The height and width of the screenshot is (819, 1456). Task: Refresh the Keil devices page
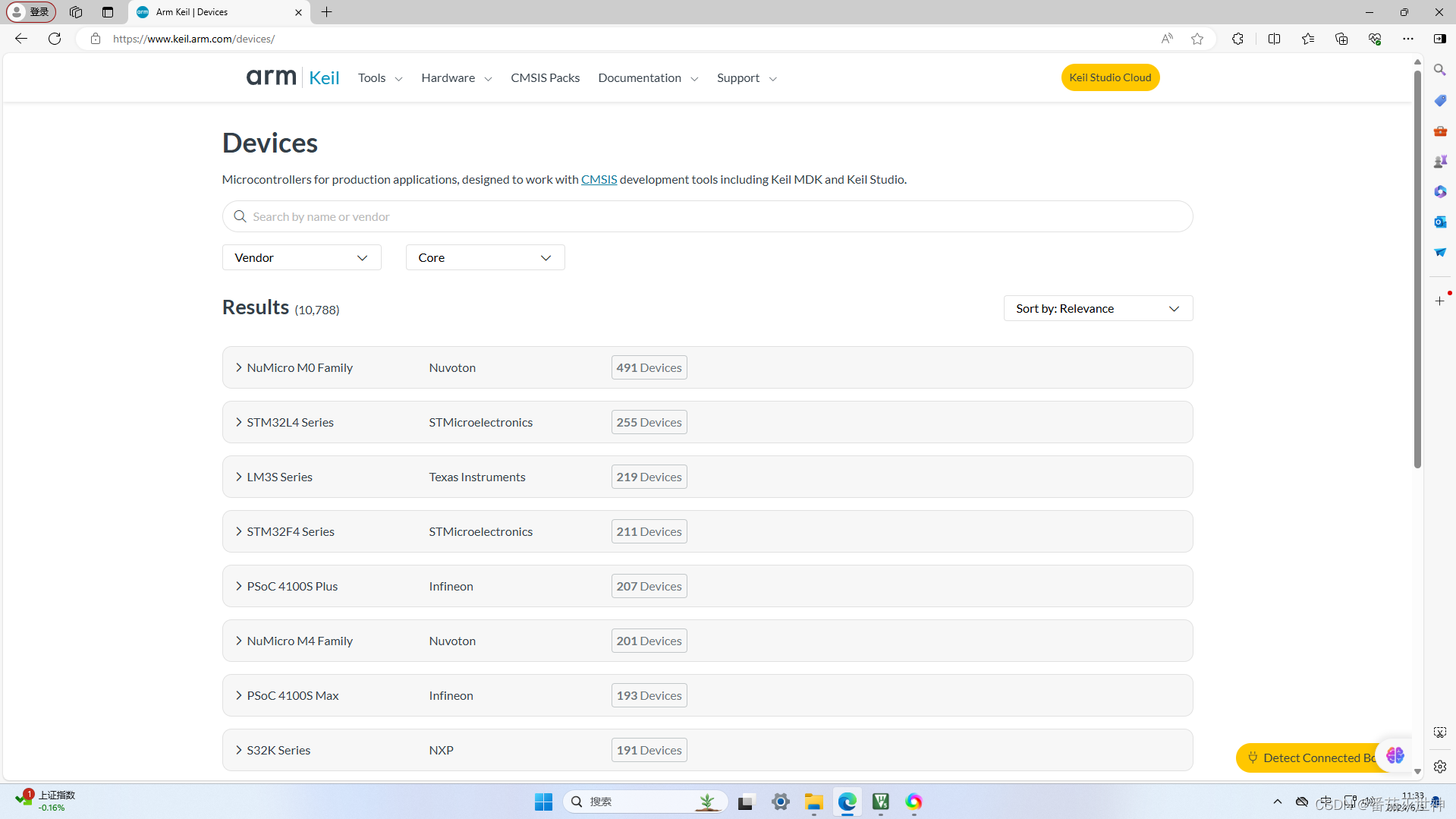pyautogui.click(x=55, y=39)
